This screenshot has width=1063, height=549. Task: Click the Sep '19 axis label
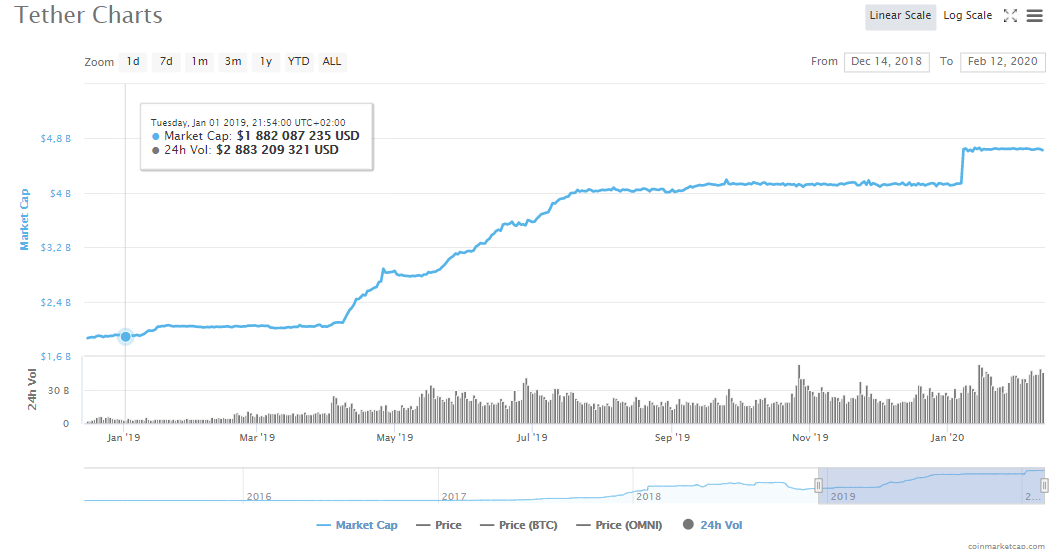pos(673,438)
